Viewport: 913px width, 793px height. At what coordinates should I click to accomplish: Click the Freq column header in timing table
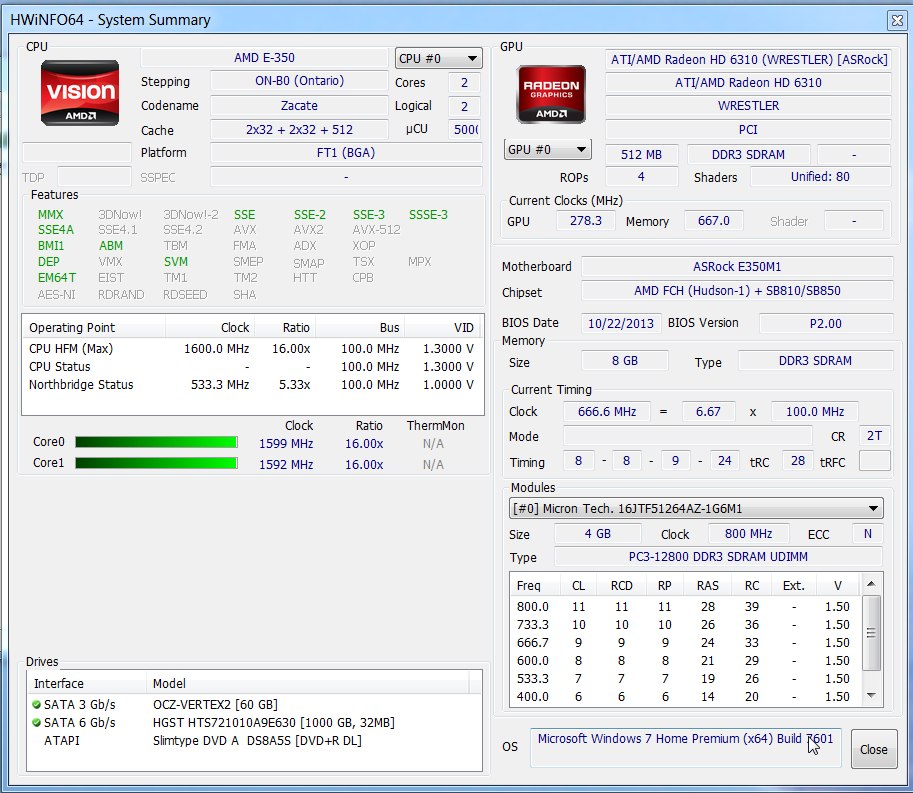(x=535, y=586)
